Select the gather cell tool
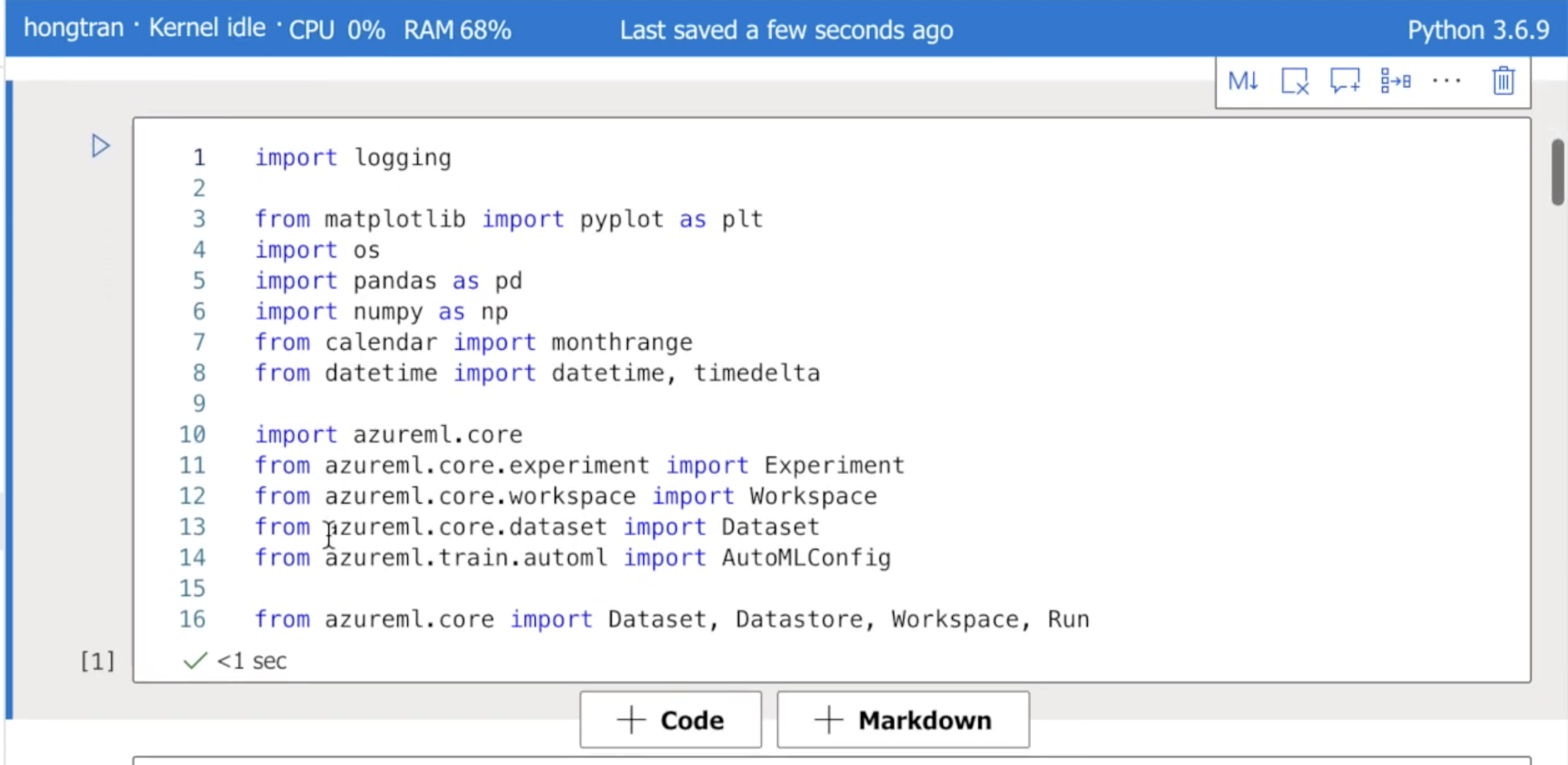The height and width of the screenshot is (765, 1568). click(x=1396, y=80)
